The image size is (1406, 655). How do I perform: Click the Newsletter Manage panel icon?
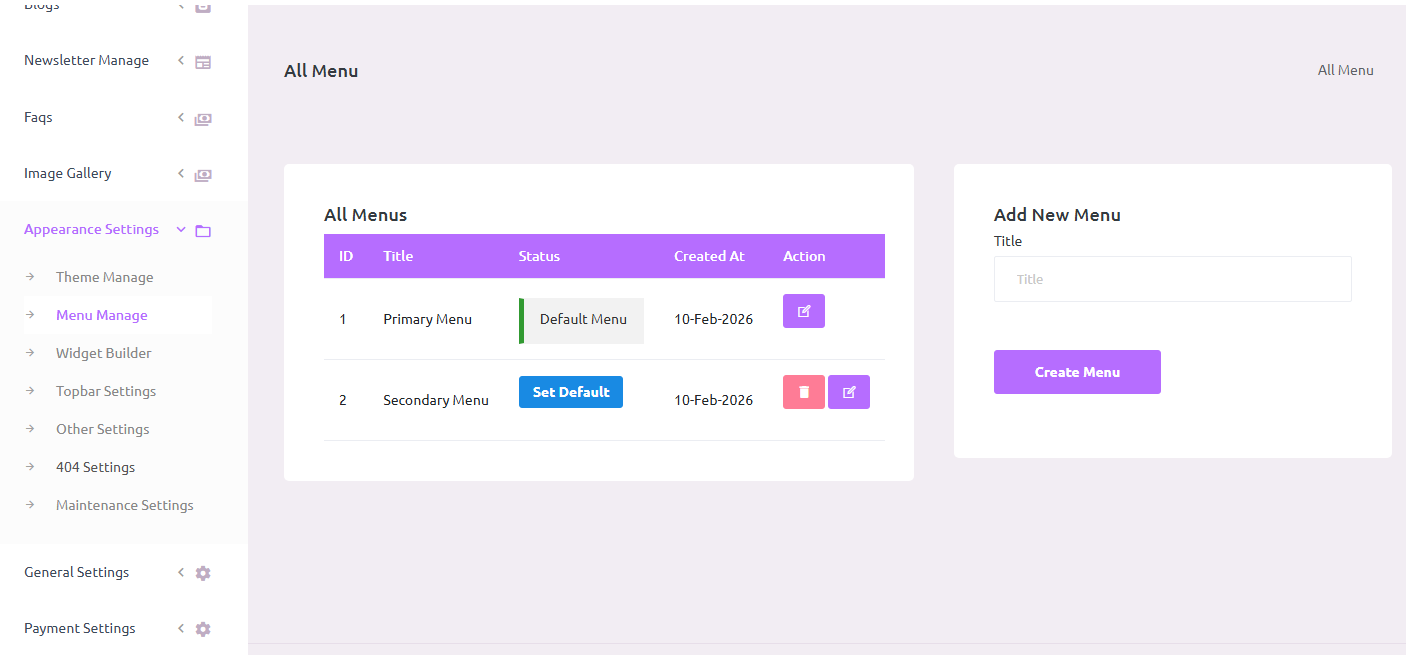click(203, 62)
